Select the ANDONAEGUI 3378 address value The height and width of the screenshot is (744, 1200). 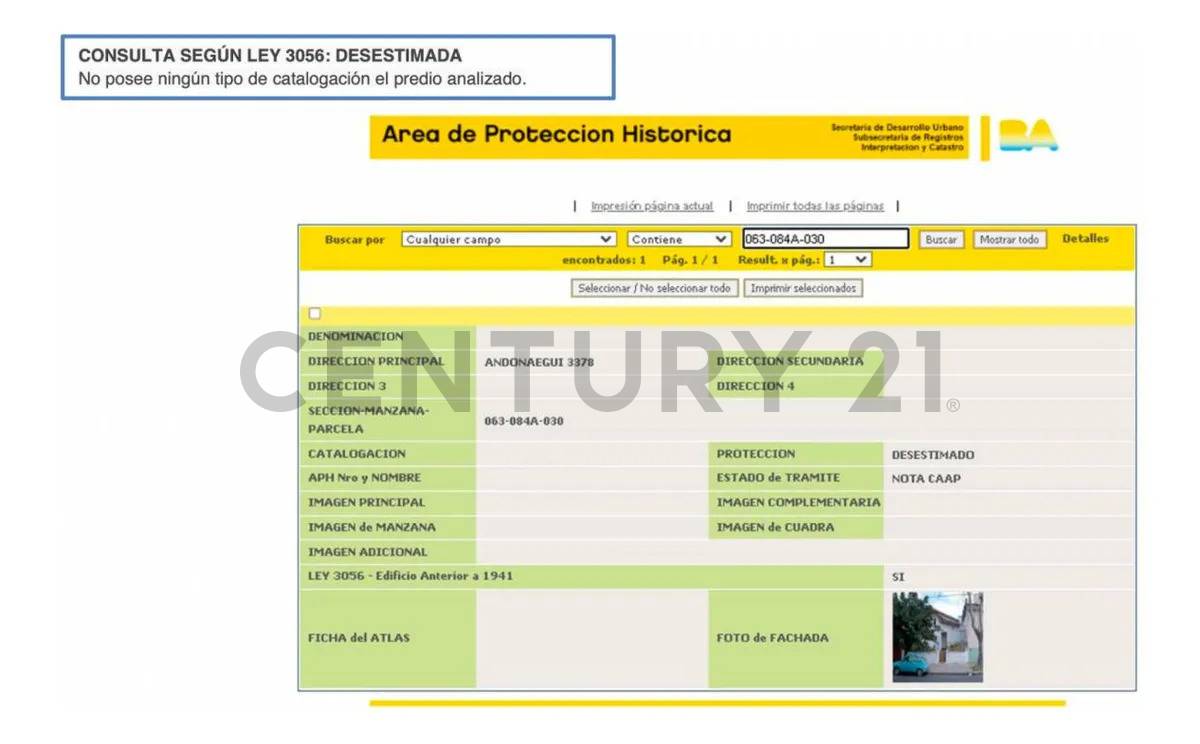point(539,362)
